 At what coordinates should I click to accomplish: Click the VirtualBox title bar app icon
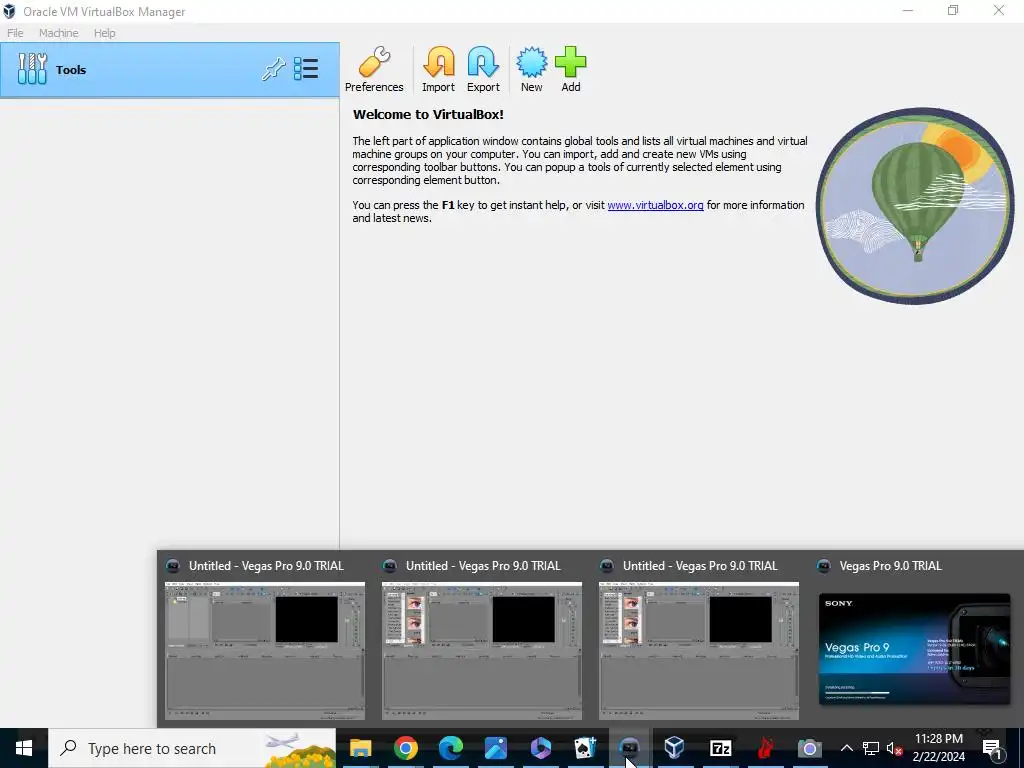[9, 11]
